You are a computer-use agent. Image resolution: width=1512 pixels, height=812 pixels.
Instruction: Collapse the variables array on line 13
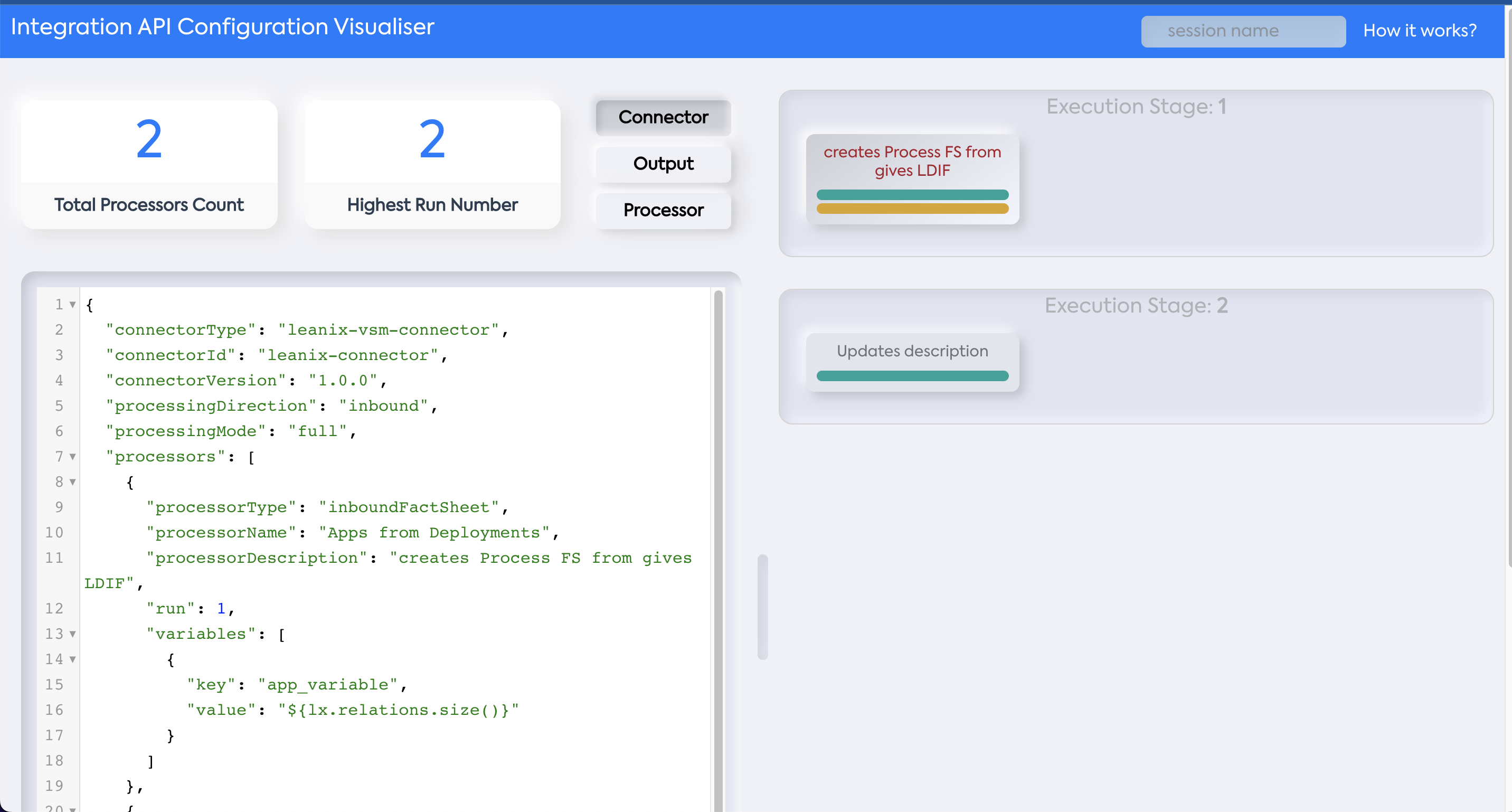[x=72, y=634]
